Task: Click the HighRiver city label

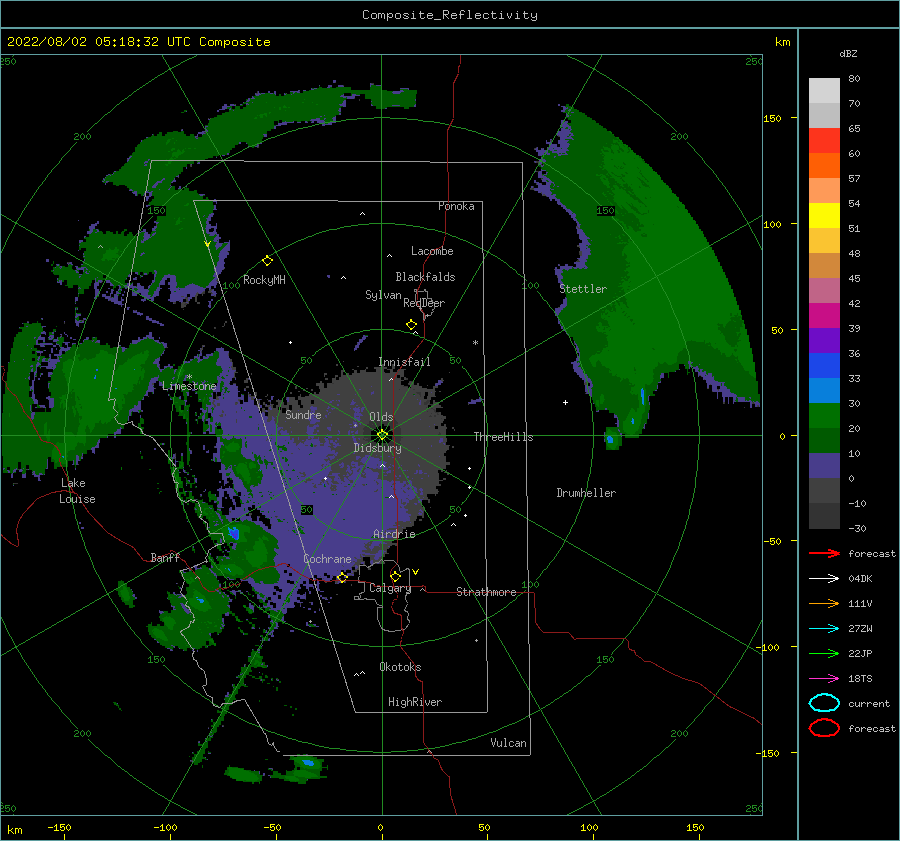Action: point(415,702)
